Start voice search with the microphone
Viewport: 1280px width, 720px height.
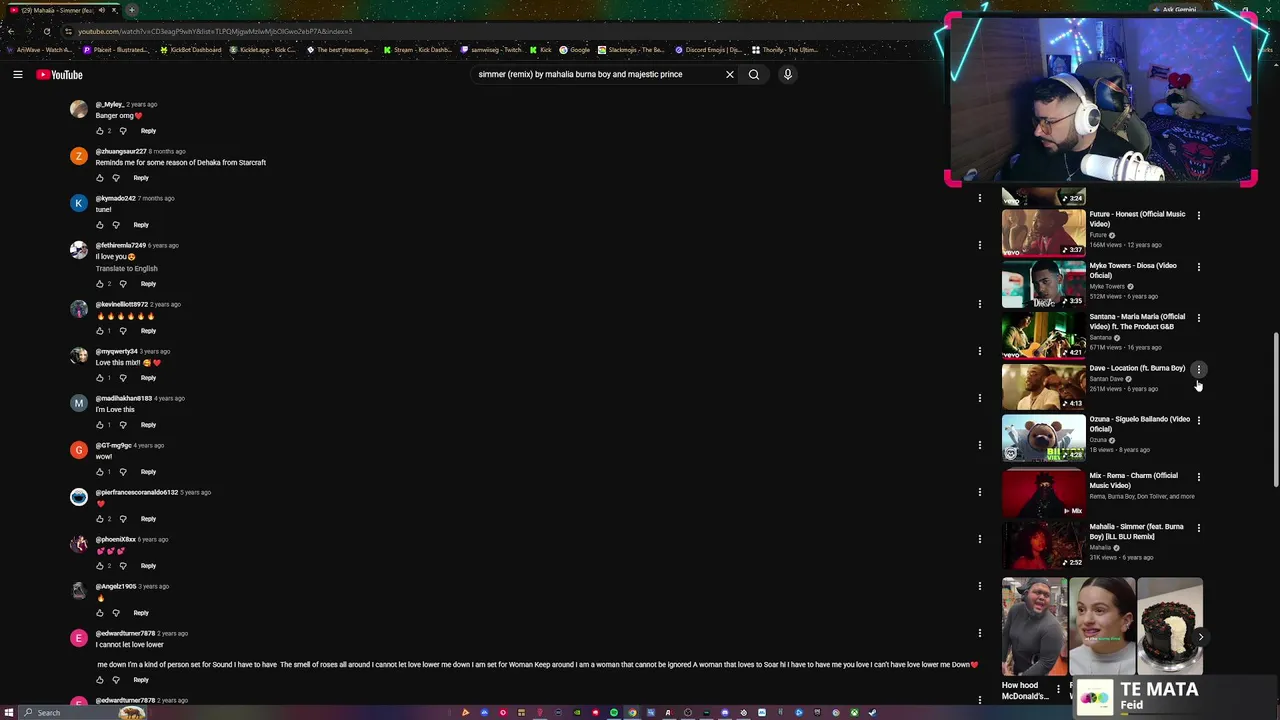click(788, 74)
